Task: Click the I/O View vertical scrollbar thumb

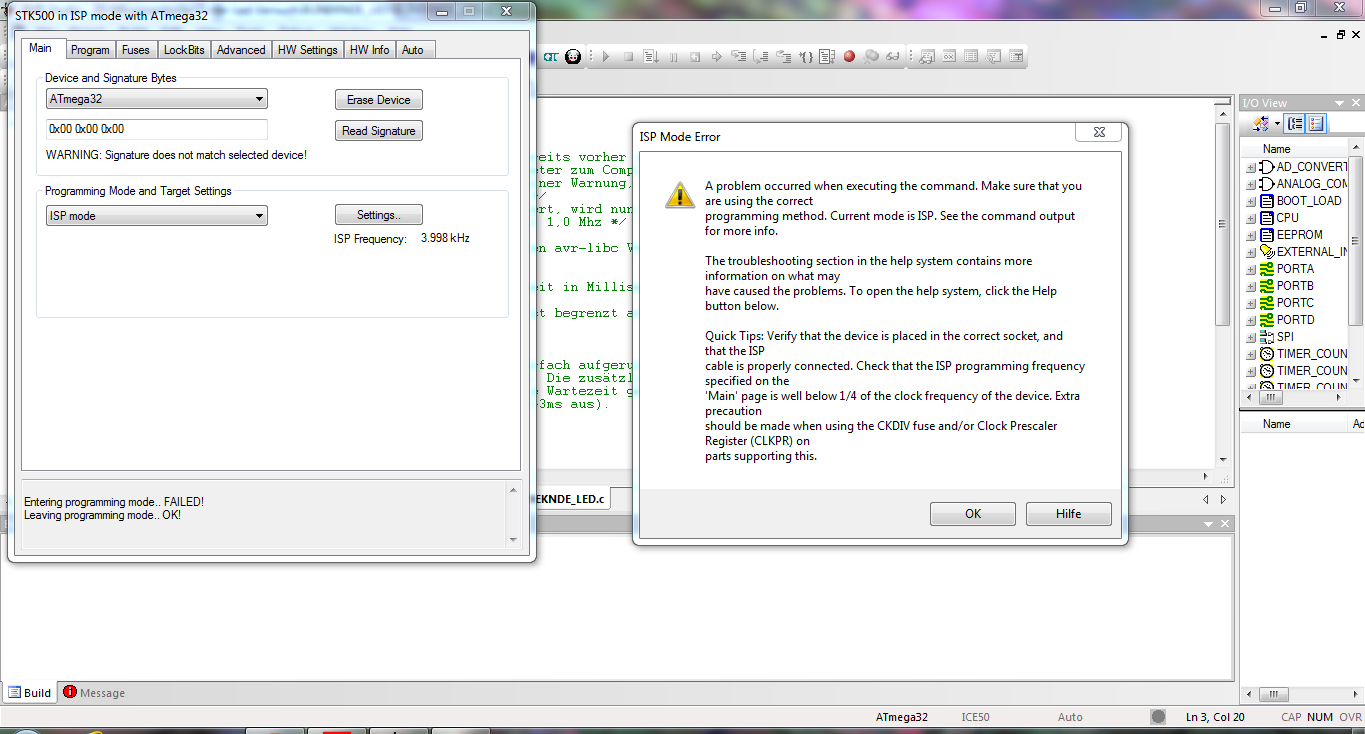Action: (1357, 240)
